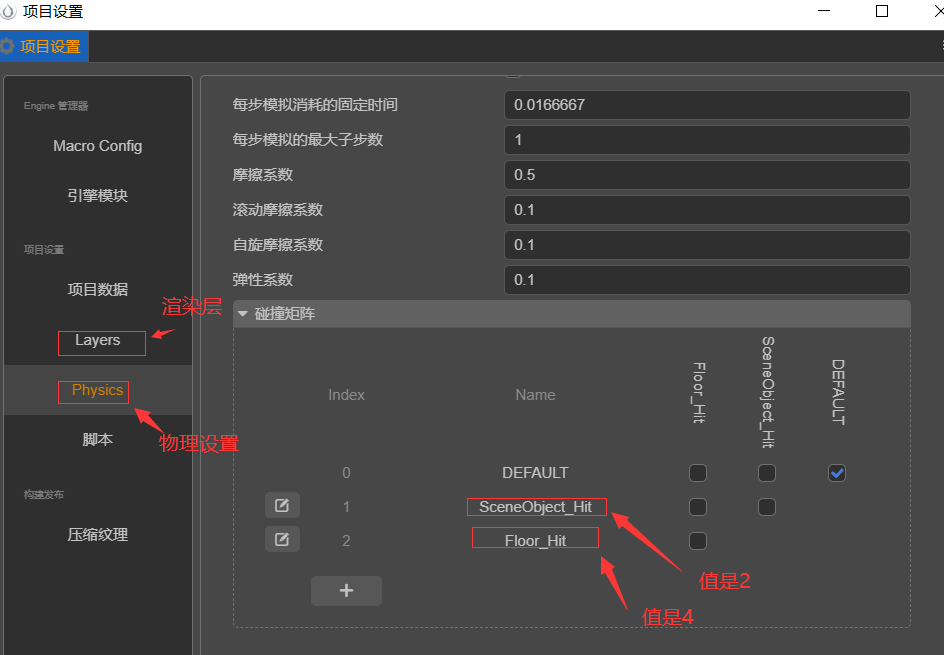Click the gear icon on the 项目设置 tab
The image size is (944, 655).
[10, 46]
